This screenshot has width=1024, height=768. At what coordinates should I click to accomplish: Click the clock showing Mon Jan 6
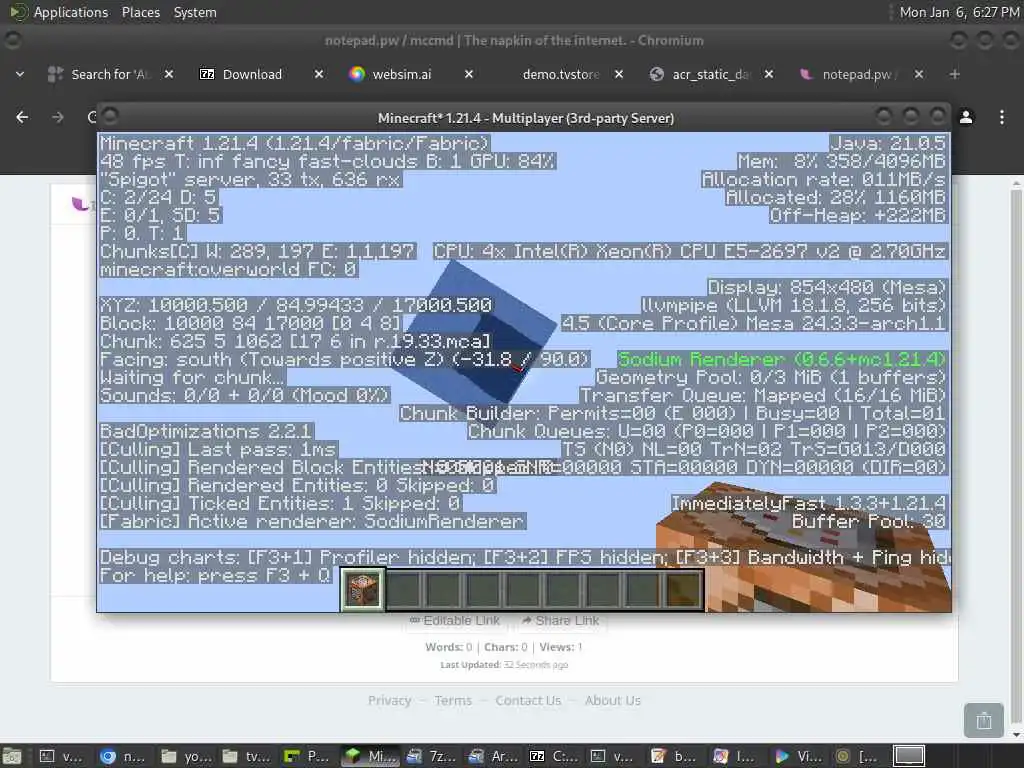pyautogui.click(x=959, y=12)
